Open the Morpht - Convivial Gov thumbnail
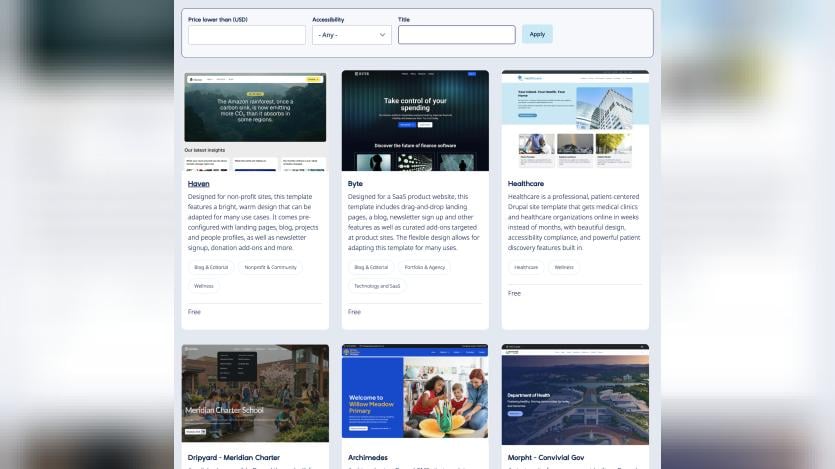This screenshot has width=835, height=469. coord(575,394)
